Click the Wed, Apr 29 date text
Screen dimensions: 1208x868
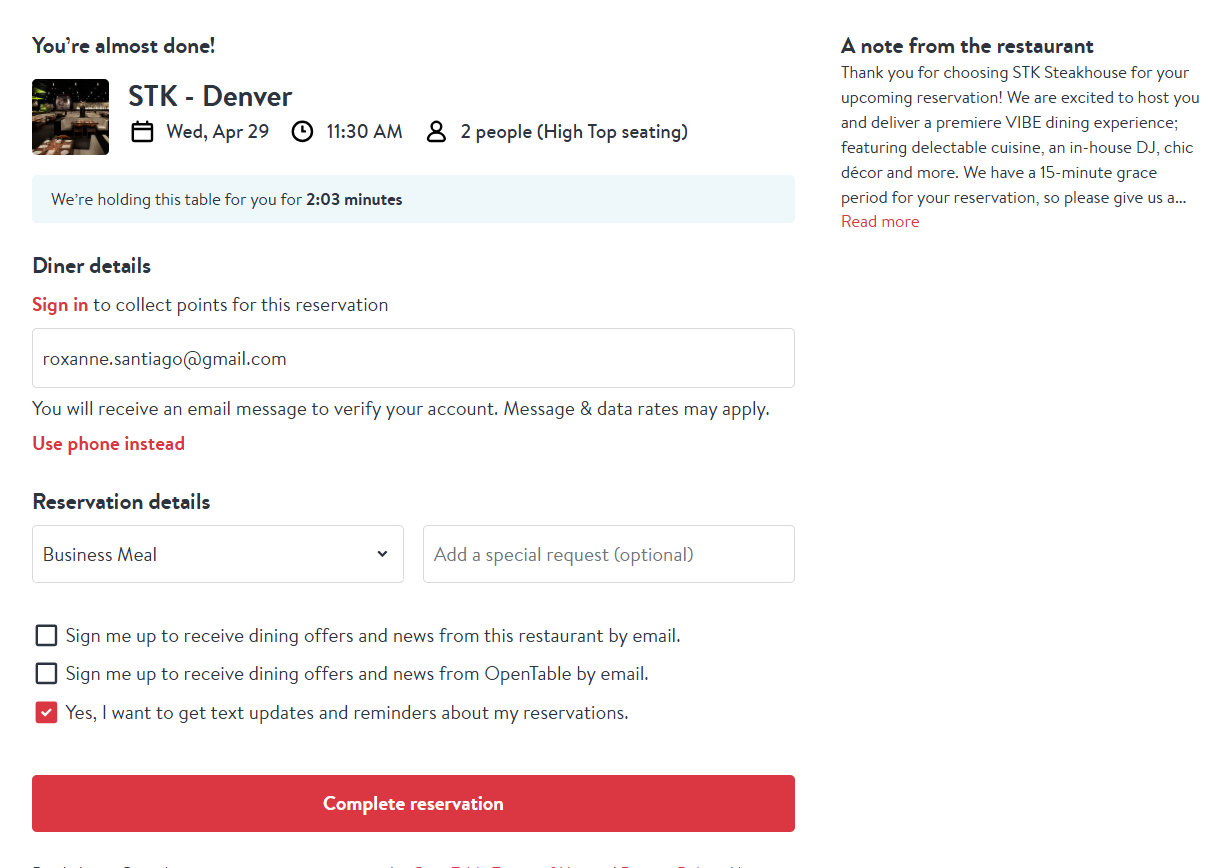[x=217, y=132]
